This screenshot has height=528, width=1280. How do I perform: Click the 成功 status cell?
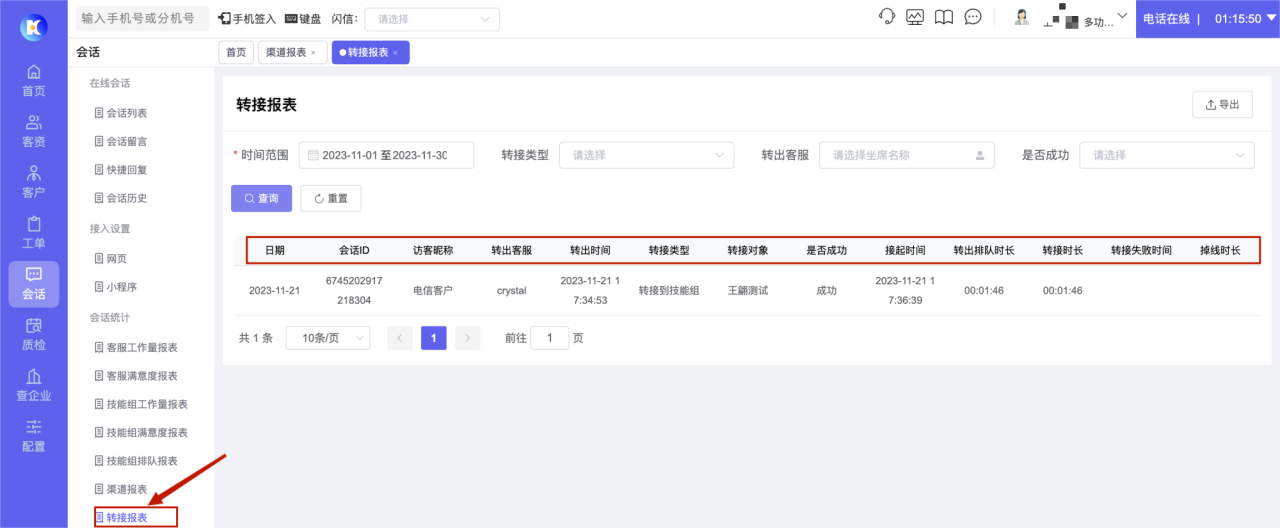click(x=827, y=291)
